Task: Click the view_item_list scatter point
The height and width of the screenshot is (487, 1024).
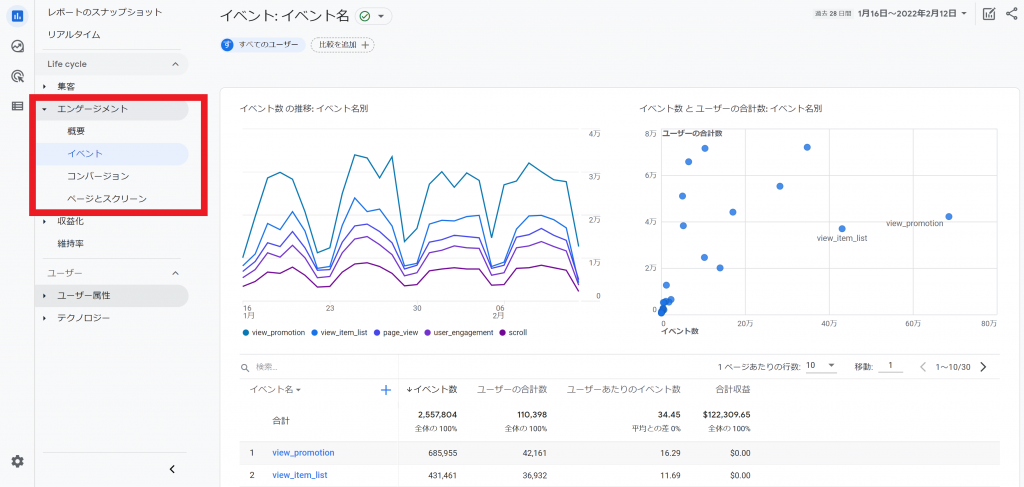Action: 842,228
